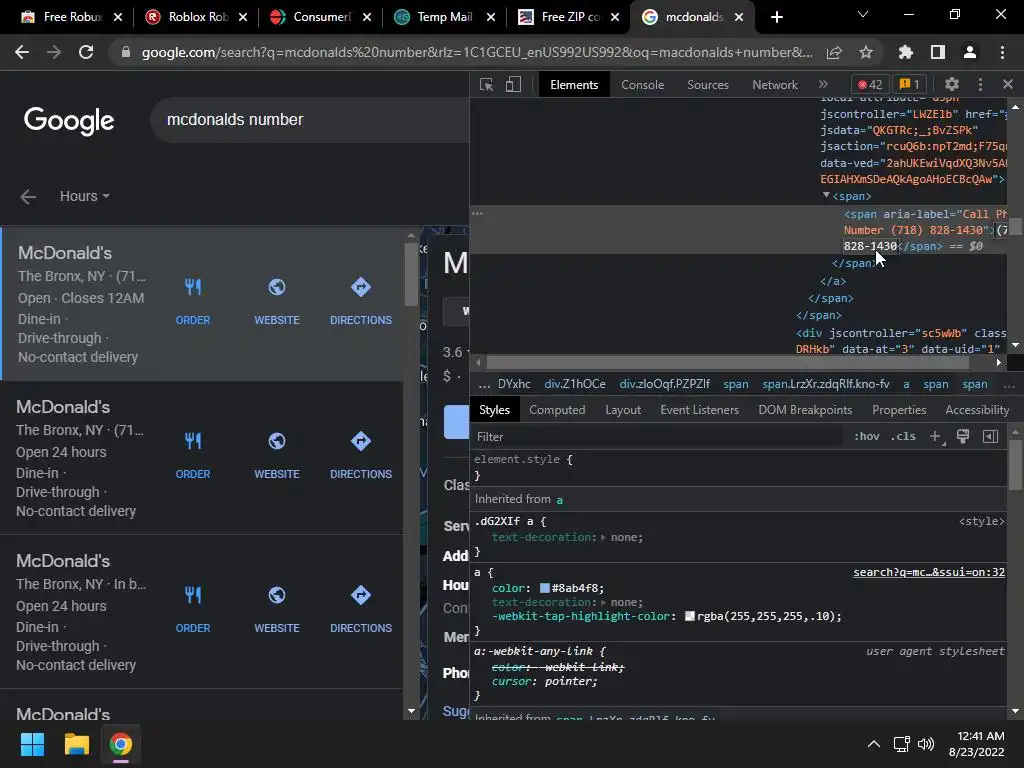The height and width of the screenshot is (768, 1024).
Task: Toggle the .cls classes button
Action: pyautogui.click(x=903, y=436)
